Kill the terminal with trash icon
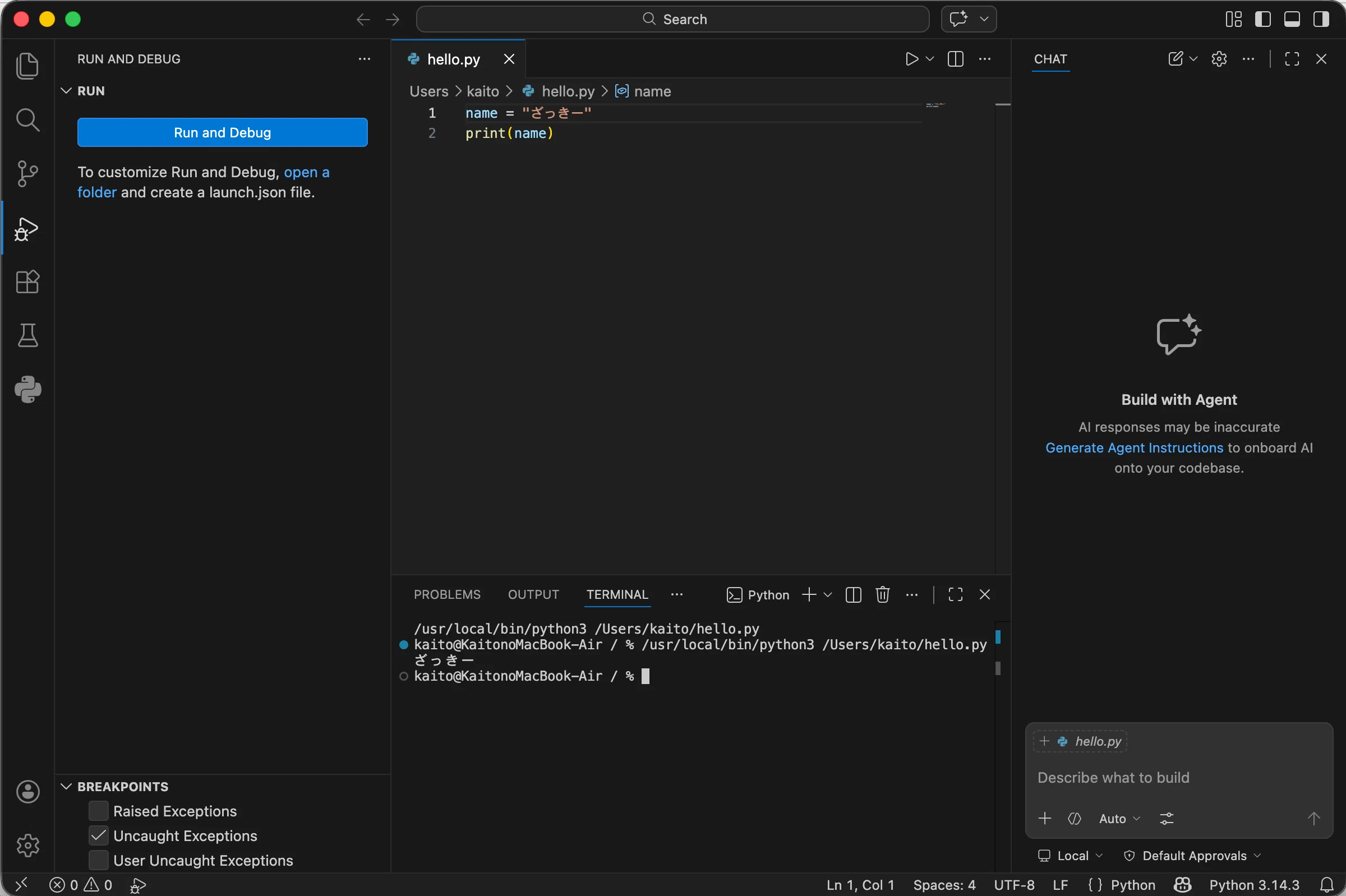 (882, 594)
